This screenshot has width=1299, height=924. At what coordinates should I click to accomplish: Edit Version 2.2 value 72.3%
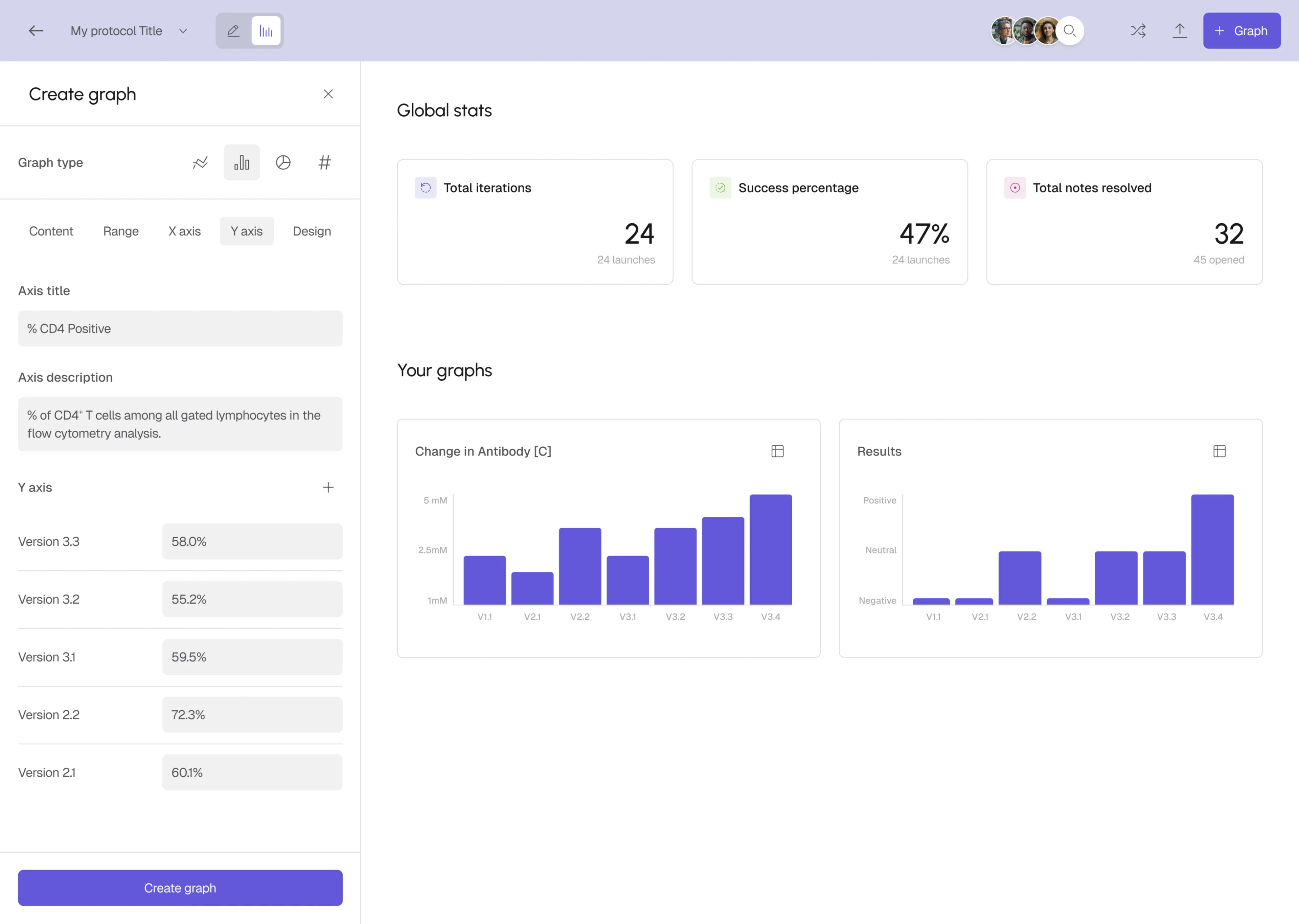252,715
